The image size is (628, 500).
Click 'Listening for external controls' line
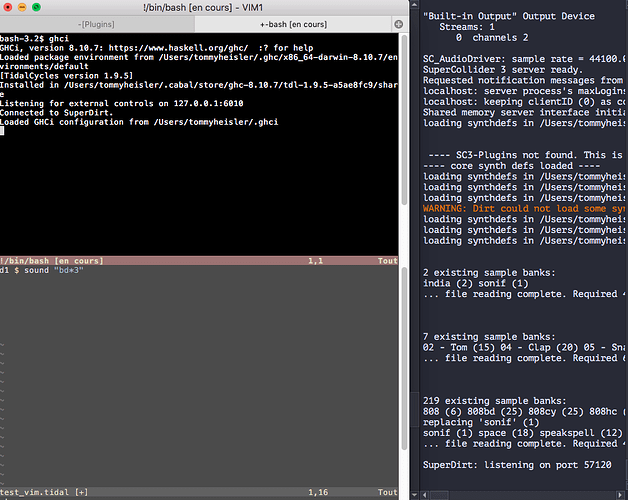tap(122, 103)
